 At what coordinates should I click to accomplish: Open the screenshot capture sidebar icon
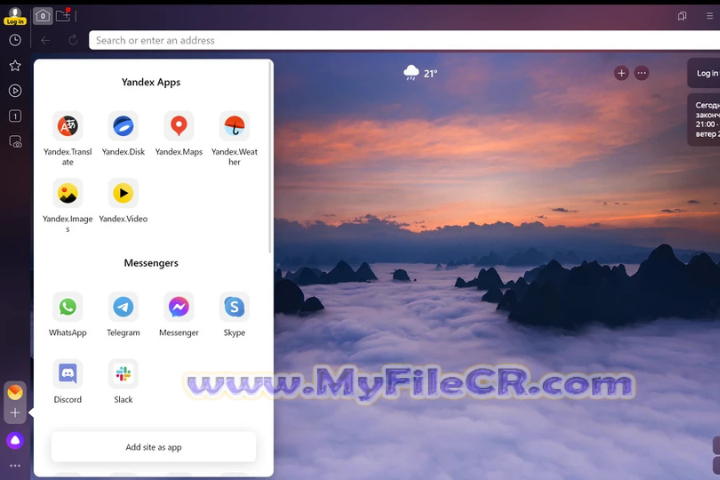click(15, 141)
